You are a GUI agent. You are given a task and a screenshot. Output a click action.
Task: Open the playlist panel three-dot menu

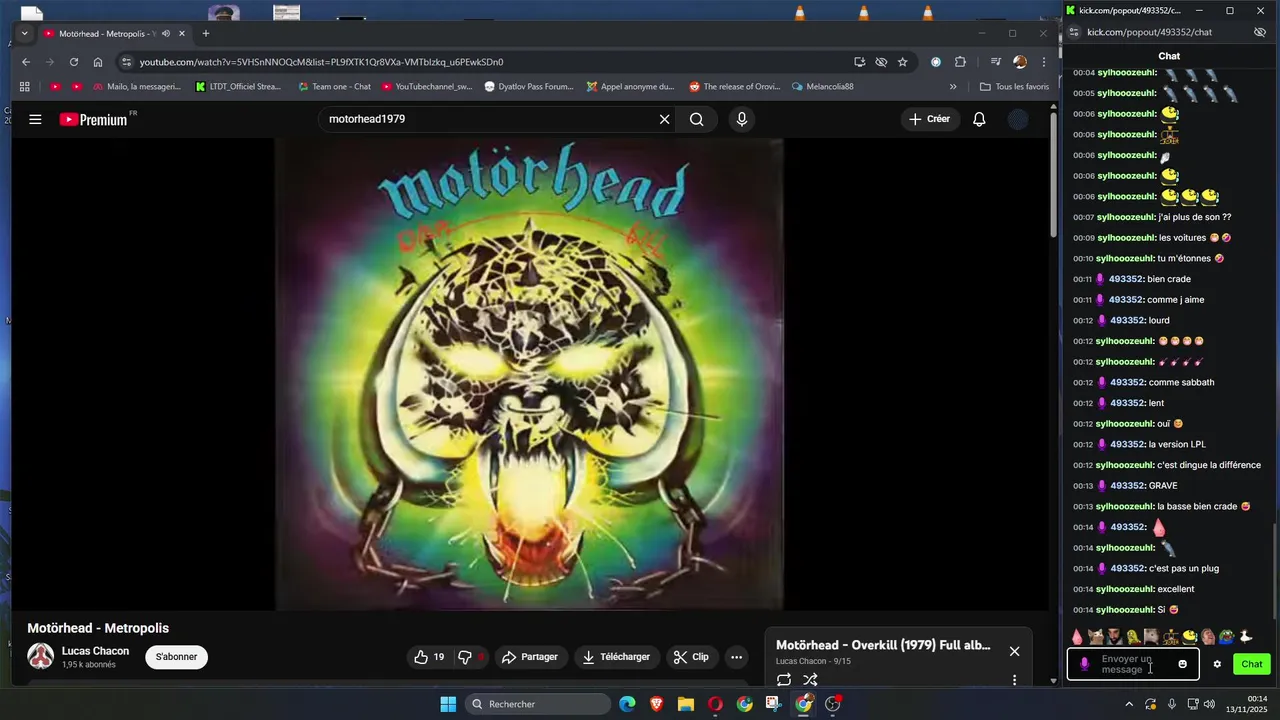pos(1014,680)
